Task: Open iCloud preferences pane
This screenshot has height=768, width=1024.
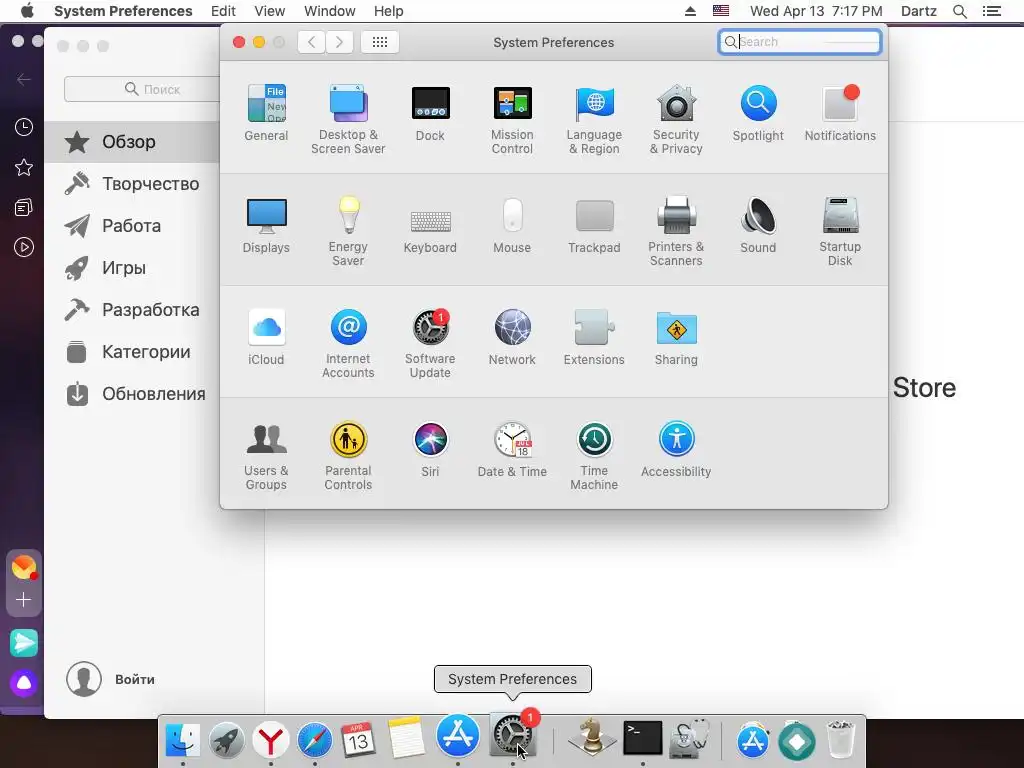Action: (266, 337)
